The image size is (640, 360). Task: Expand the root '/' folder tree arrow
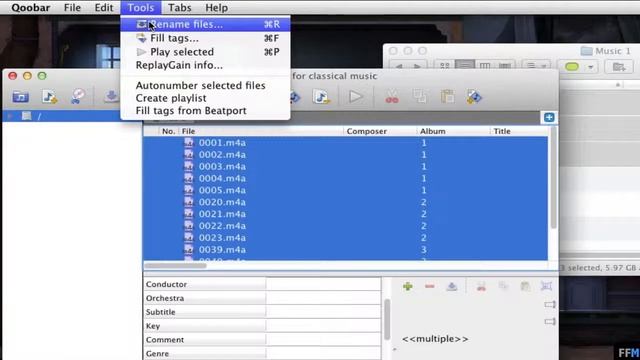pyautogui.click(x=11, y=116)
